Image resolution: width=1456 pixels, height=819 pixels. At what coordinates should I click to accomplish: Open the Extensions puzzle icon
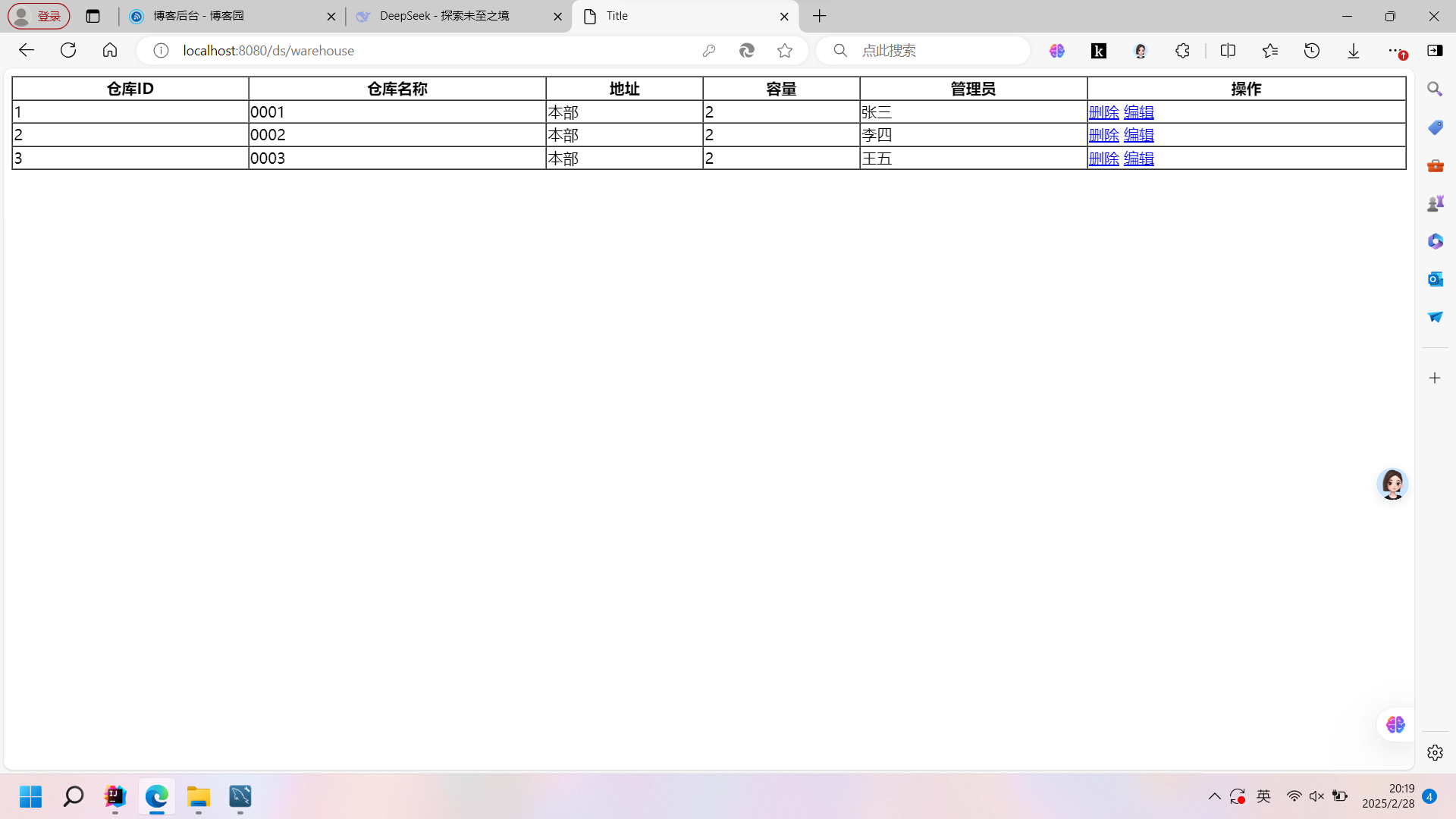(1182, 51)
